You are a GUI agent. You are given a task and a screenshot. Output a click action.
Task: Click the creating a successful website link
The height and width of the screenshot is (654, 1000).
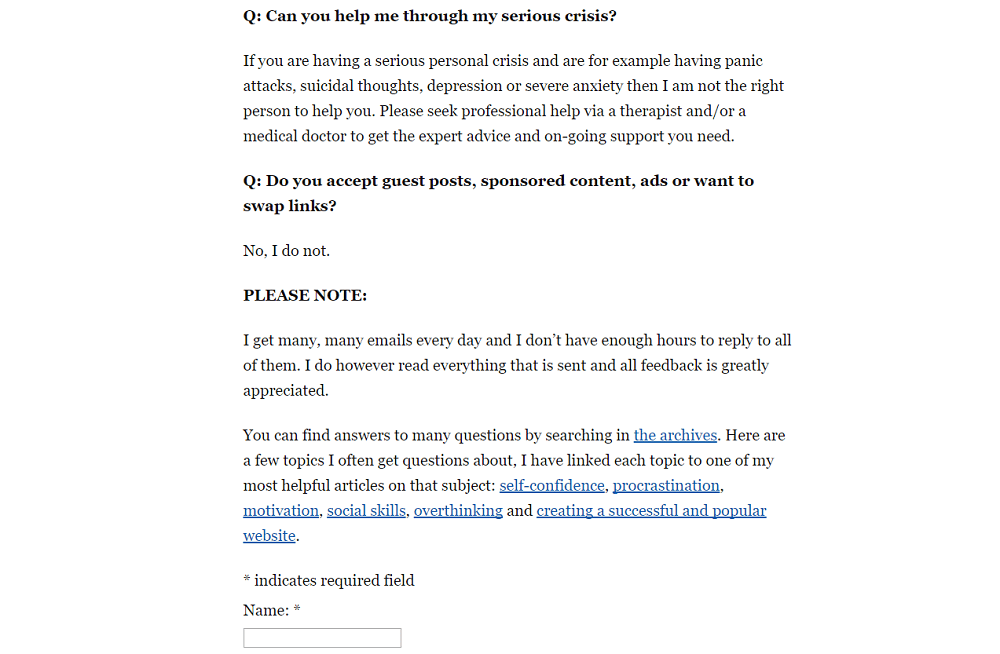pyautogui.click(x=651, y=510)
